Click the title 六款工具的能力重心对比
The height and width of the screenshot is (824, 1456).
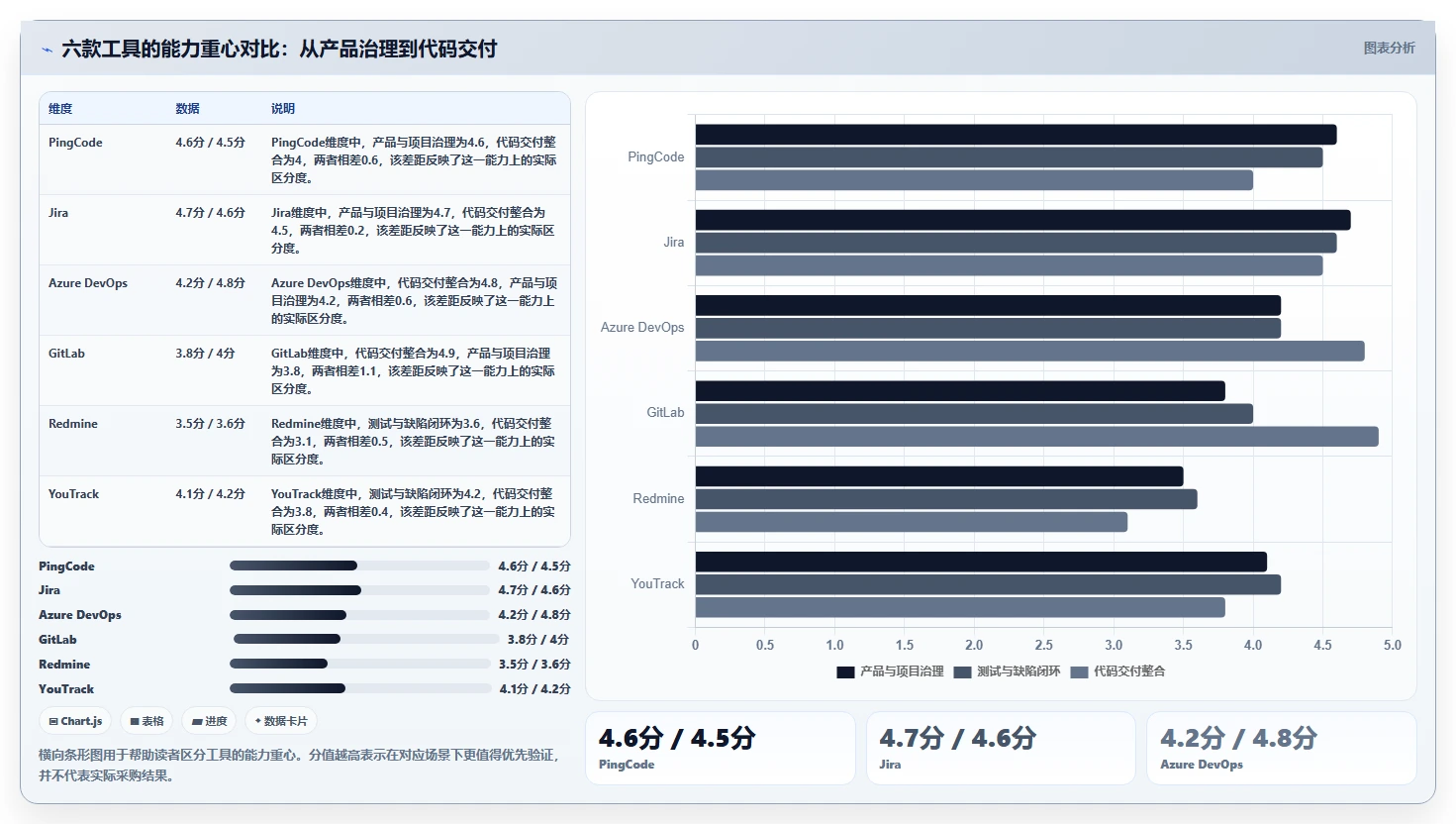(279, 49)
